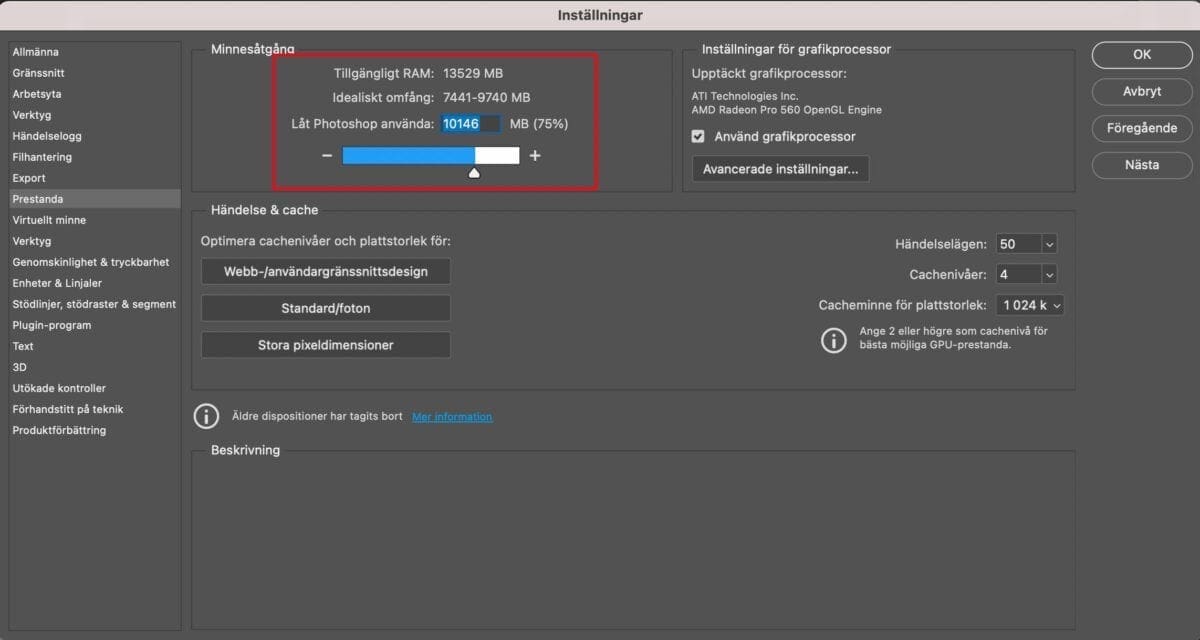Click the OK button
Image resolution: width=1200 pixels, height=640 pixels.
1141,55
